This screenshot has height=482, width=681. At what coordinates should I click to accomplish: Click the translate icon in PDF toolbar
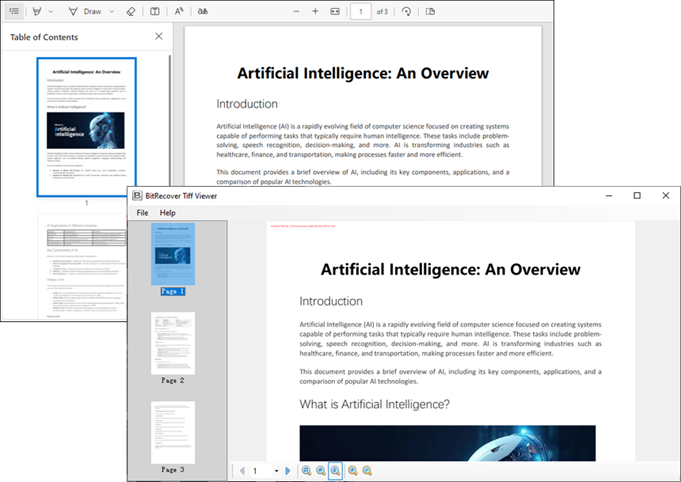(203, 12)
